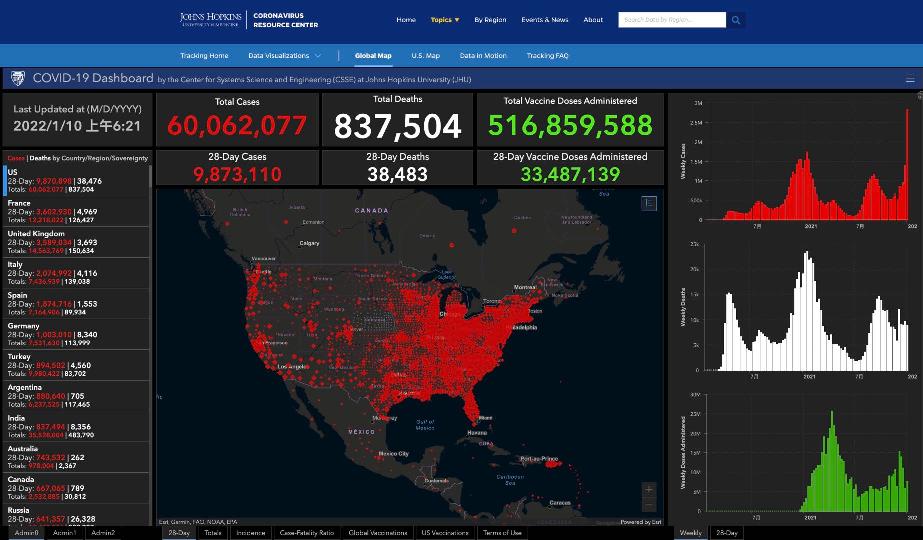
Task: Switch the charts to 28-Day view
Action: click(x=726, y=533)
